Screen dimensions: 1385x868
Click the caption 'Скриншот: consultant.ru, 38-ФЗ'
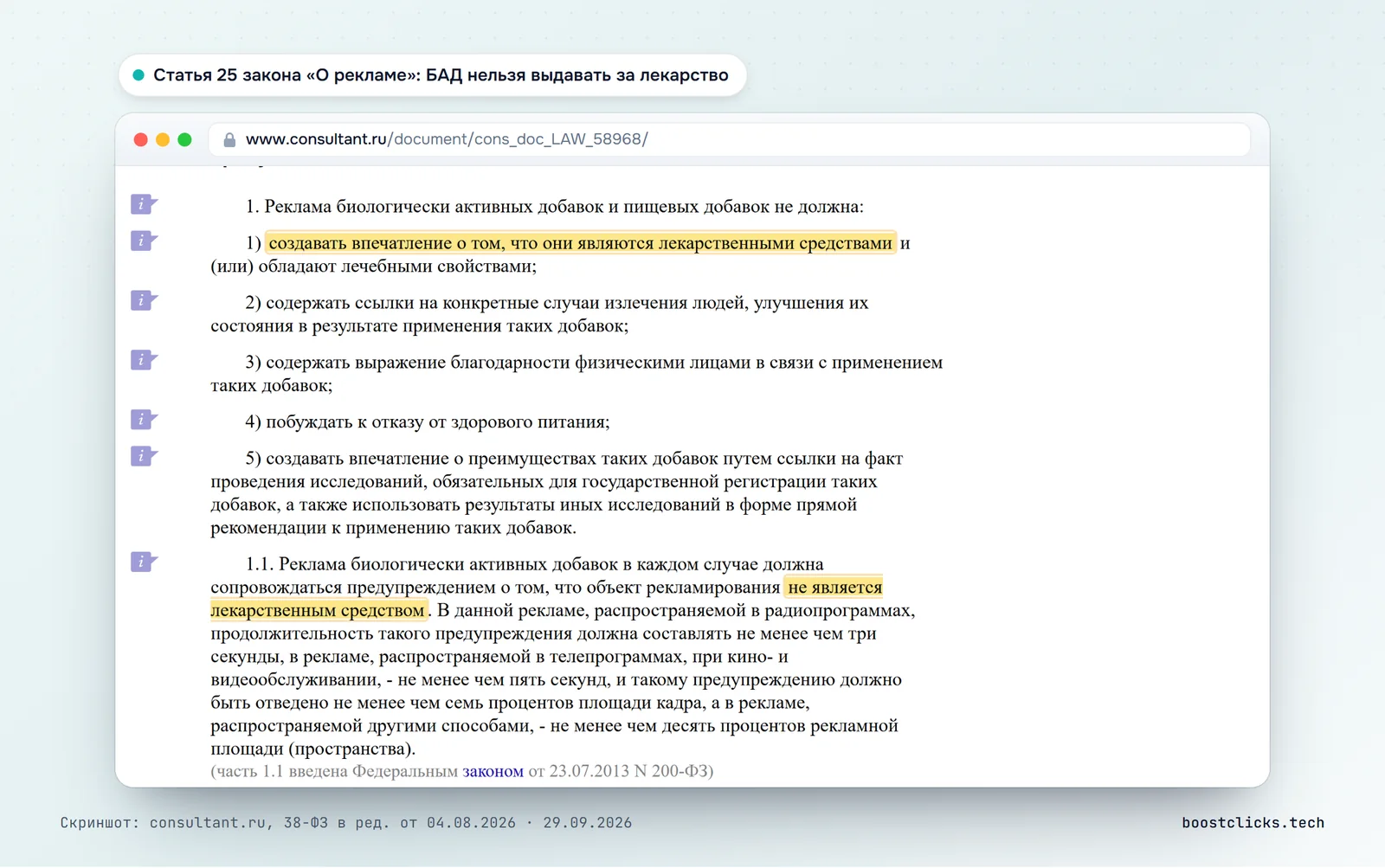tap(194, 823)
